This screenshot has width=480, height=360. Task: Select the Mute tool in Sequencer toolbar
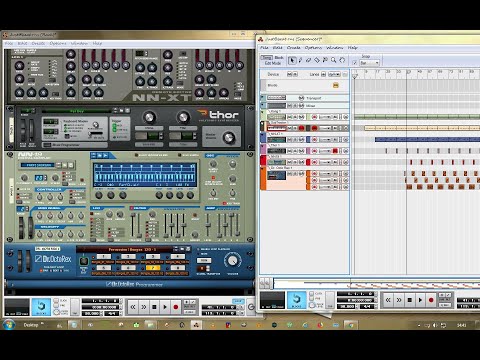coord(325,60)
